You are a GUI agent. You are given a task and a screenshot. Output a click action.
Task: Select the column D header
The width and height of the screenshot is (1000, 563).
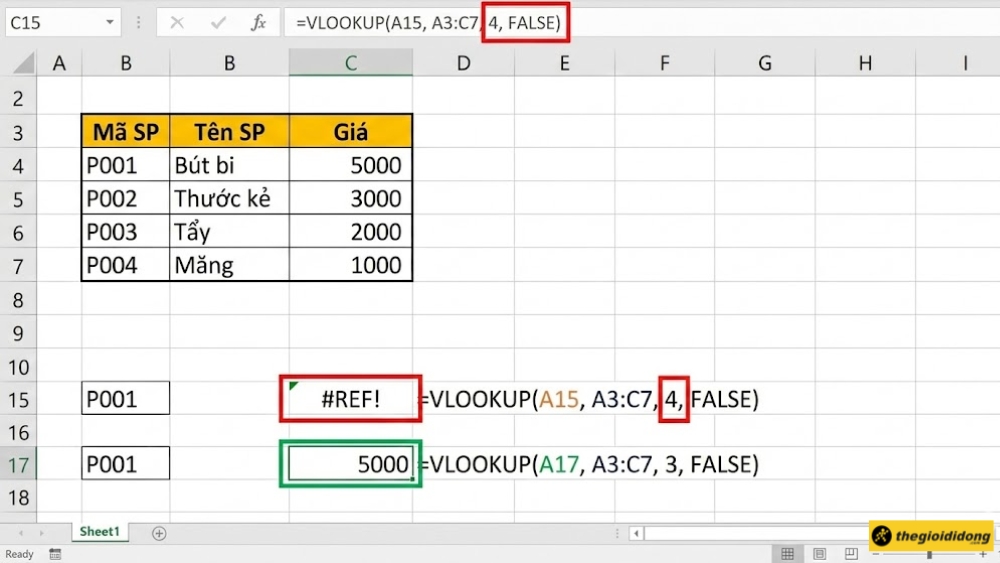tap(463, 63)
